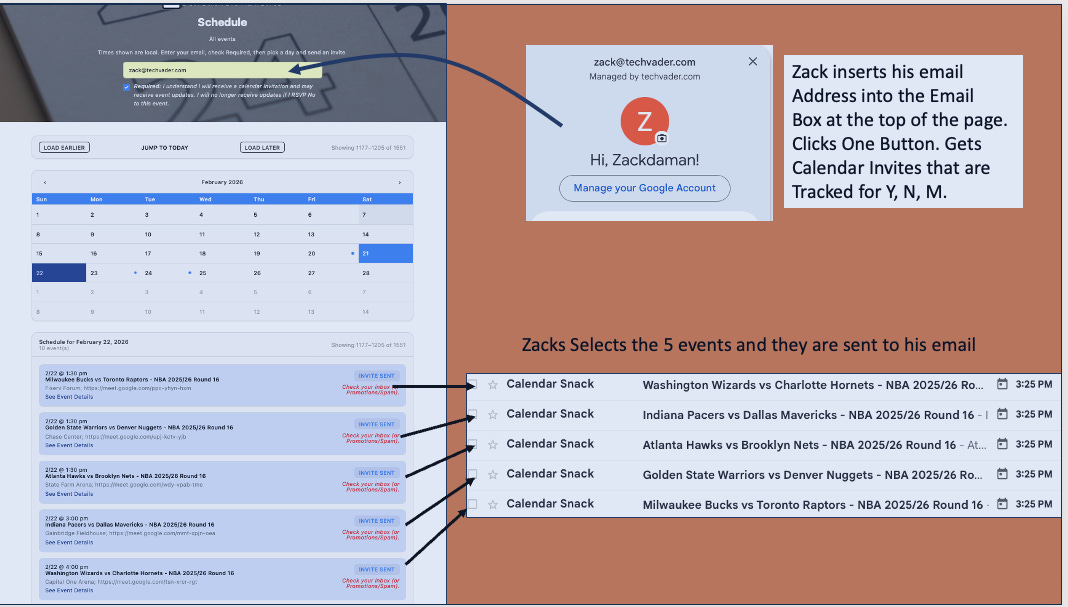Open the Golden State Warriors vs Denver Nuggets email subject

click(813, 475)
